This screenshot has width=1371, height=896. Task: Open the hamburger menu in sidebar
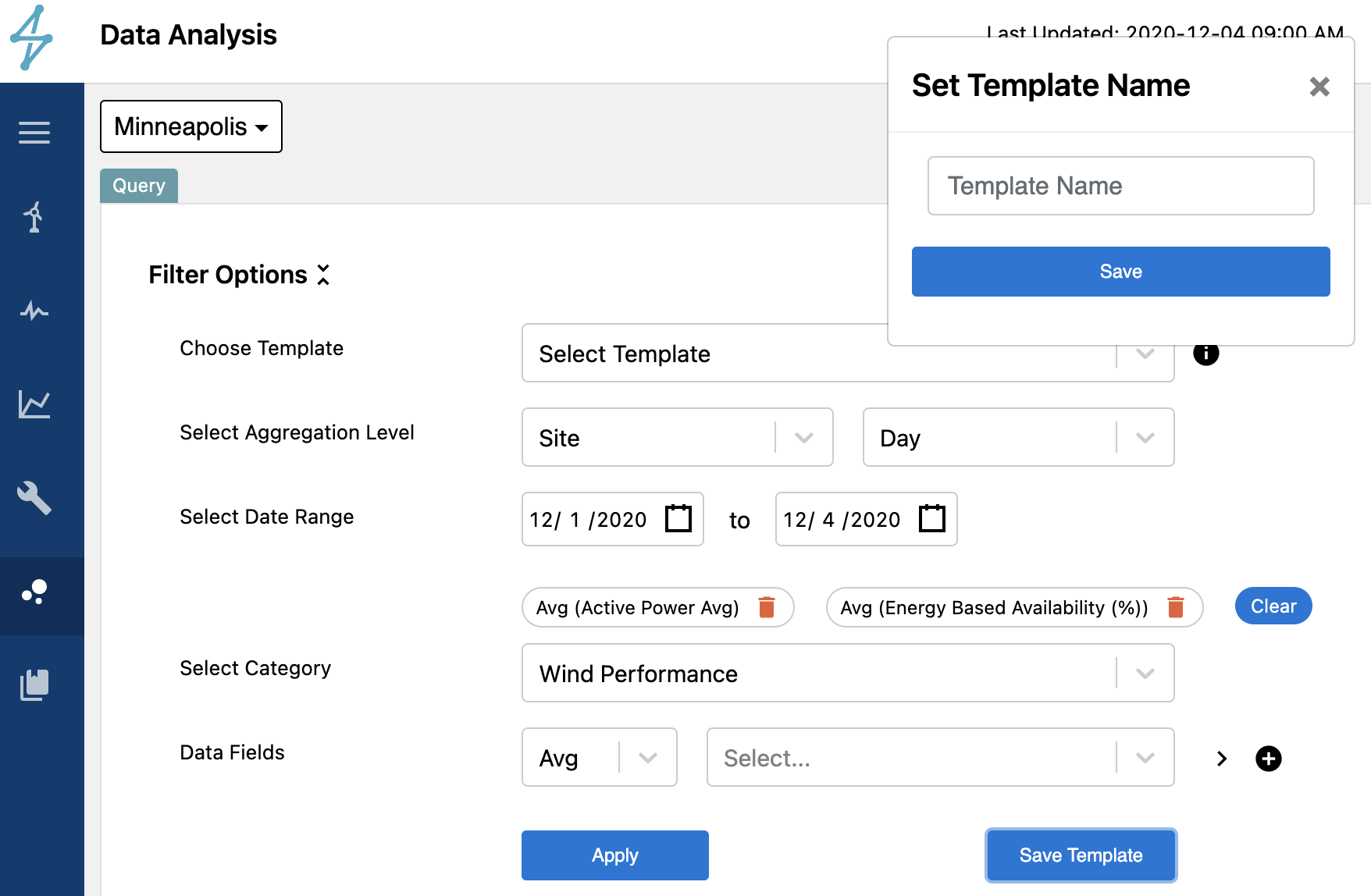pos(34,133)
